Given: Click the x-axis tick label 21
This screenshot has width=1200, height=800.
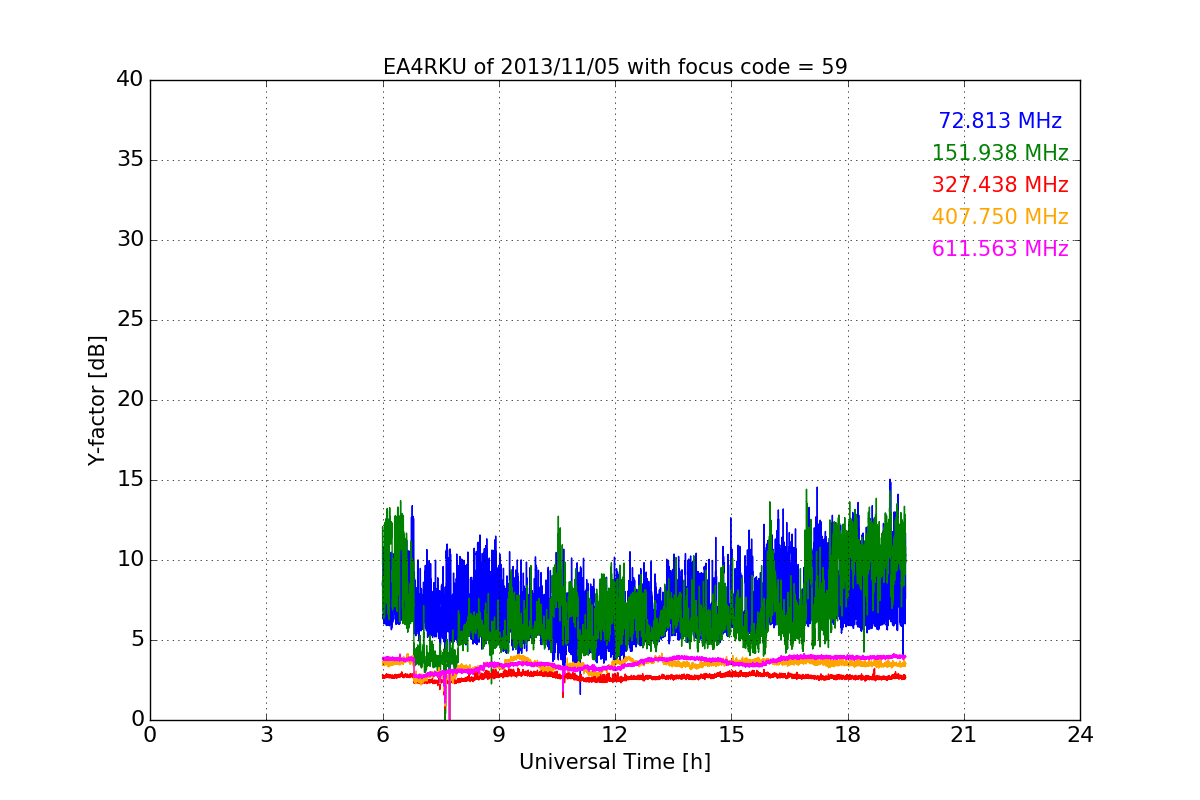Looking at the screenshot, I should [x=964, y=734].
